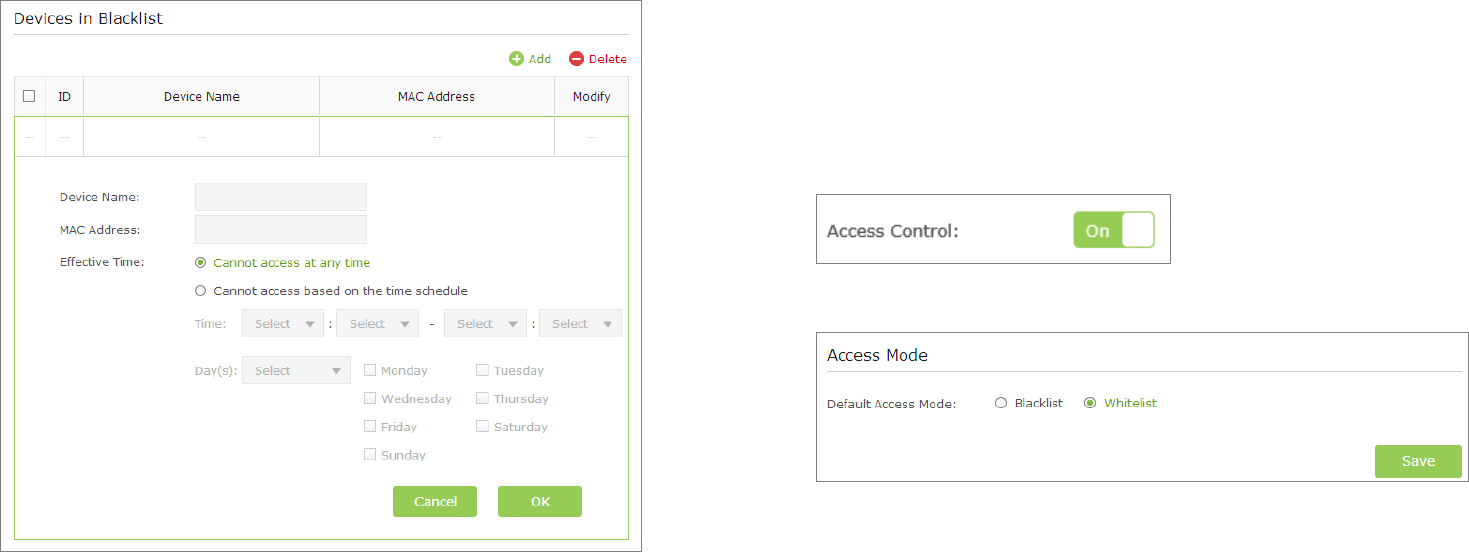
Task: Open the start minute Select dropdown
Action: [x=378, y=323]
